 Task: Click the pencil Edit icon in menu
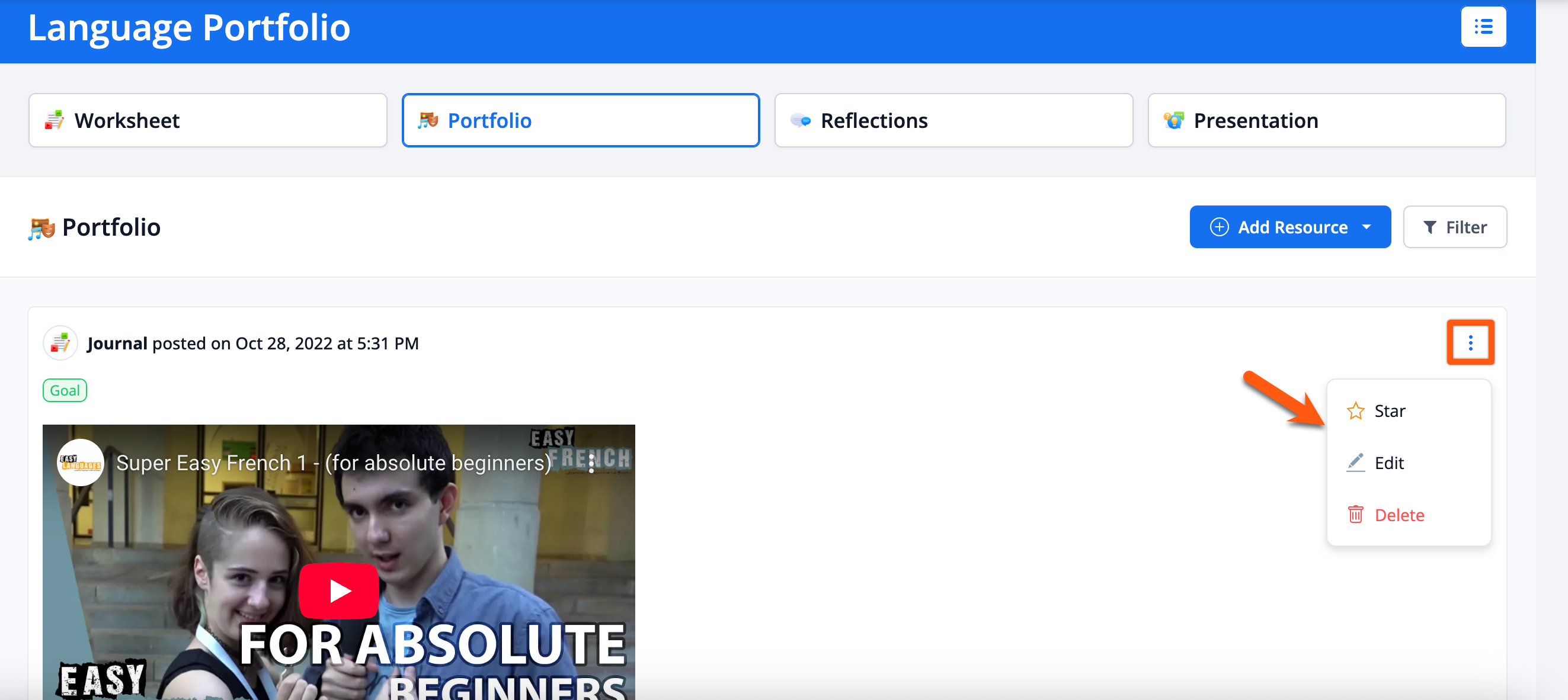(x=1355, y=463)
